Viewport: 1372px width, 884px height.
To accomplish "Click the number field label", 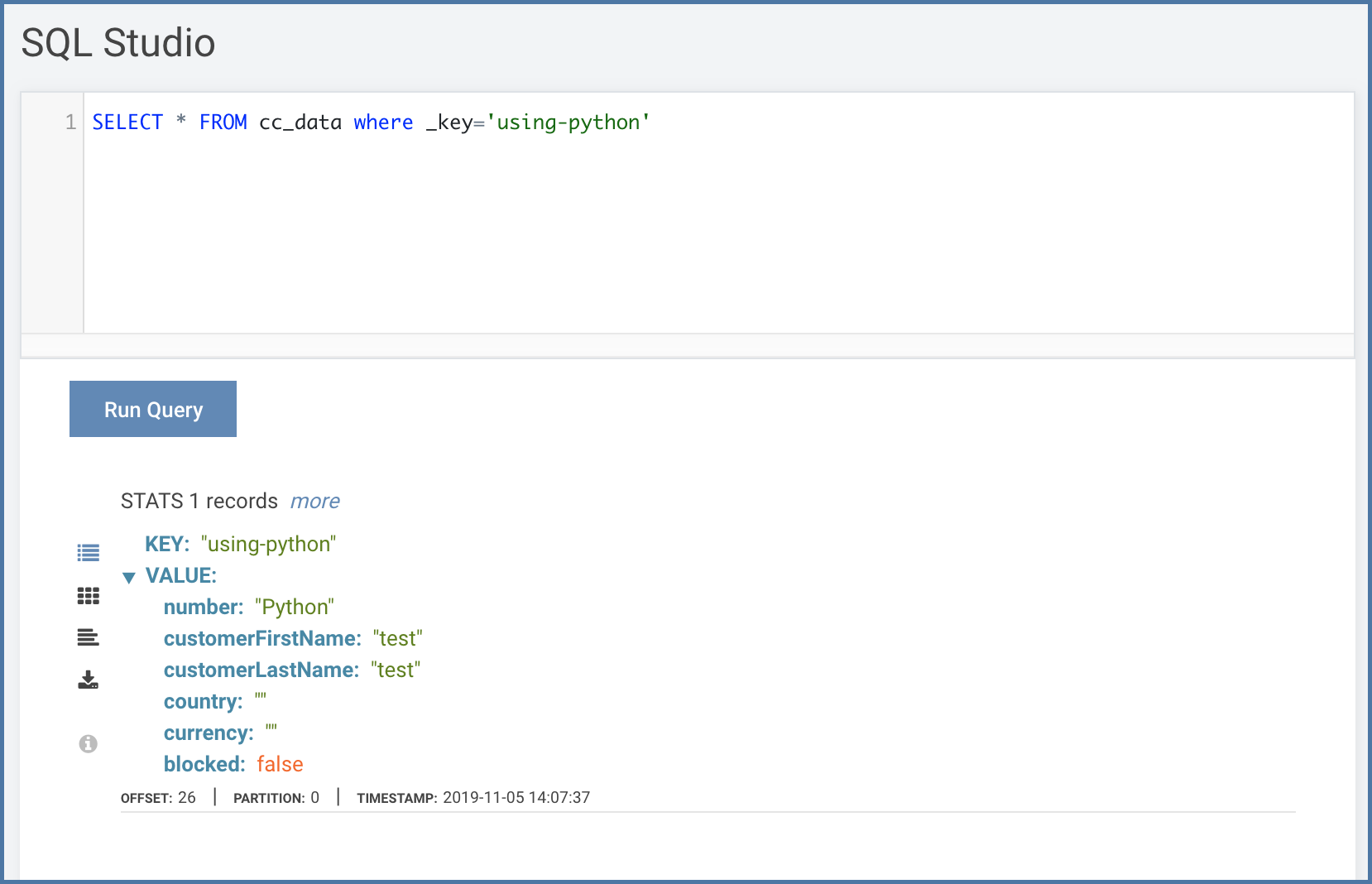I will coord(204,607).
